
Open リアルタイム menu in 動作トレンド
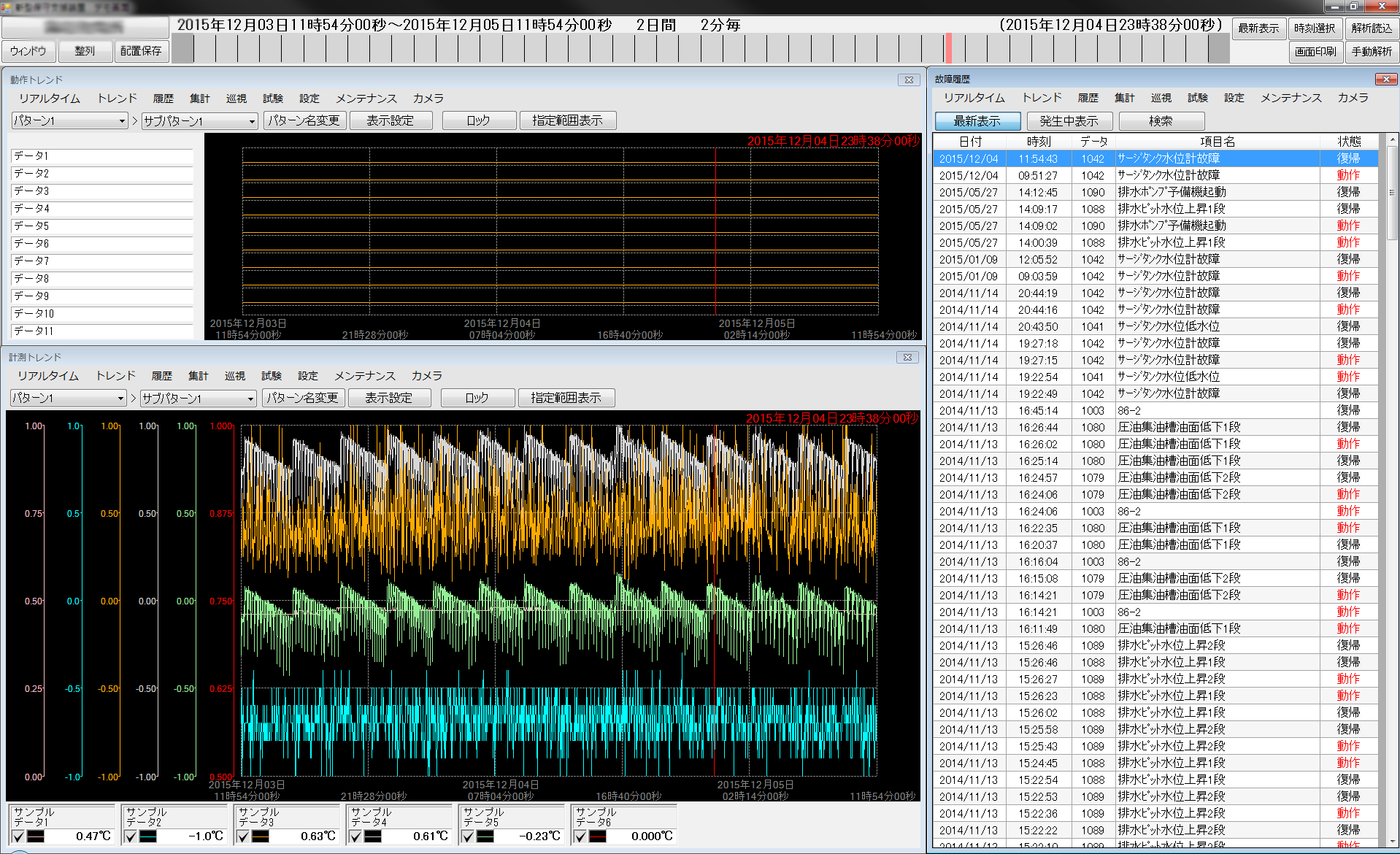[50, 99]
